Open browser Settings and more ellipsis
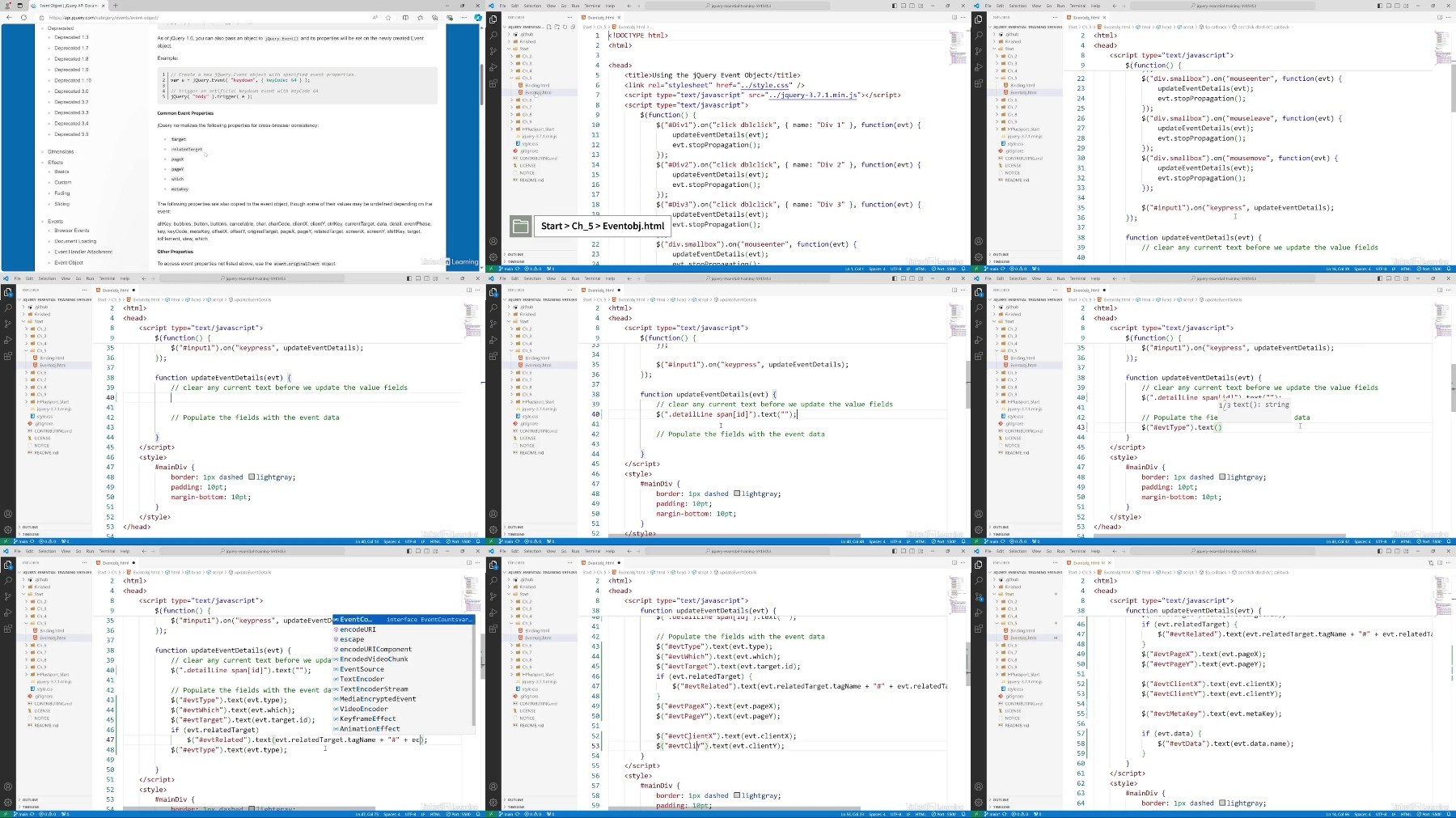 click(463, 17)
